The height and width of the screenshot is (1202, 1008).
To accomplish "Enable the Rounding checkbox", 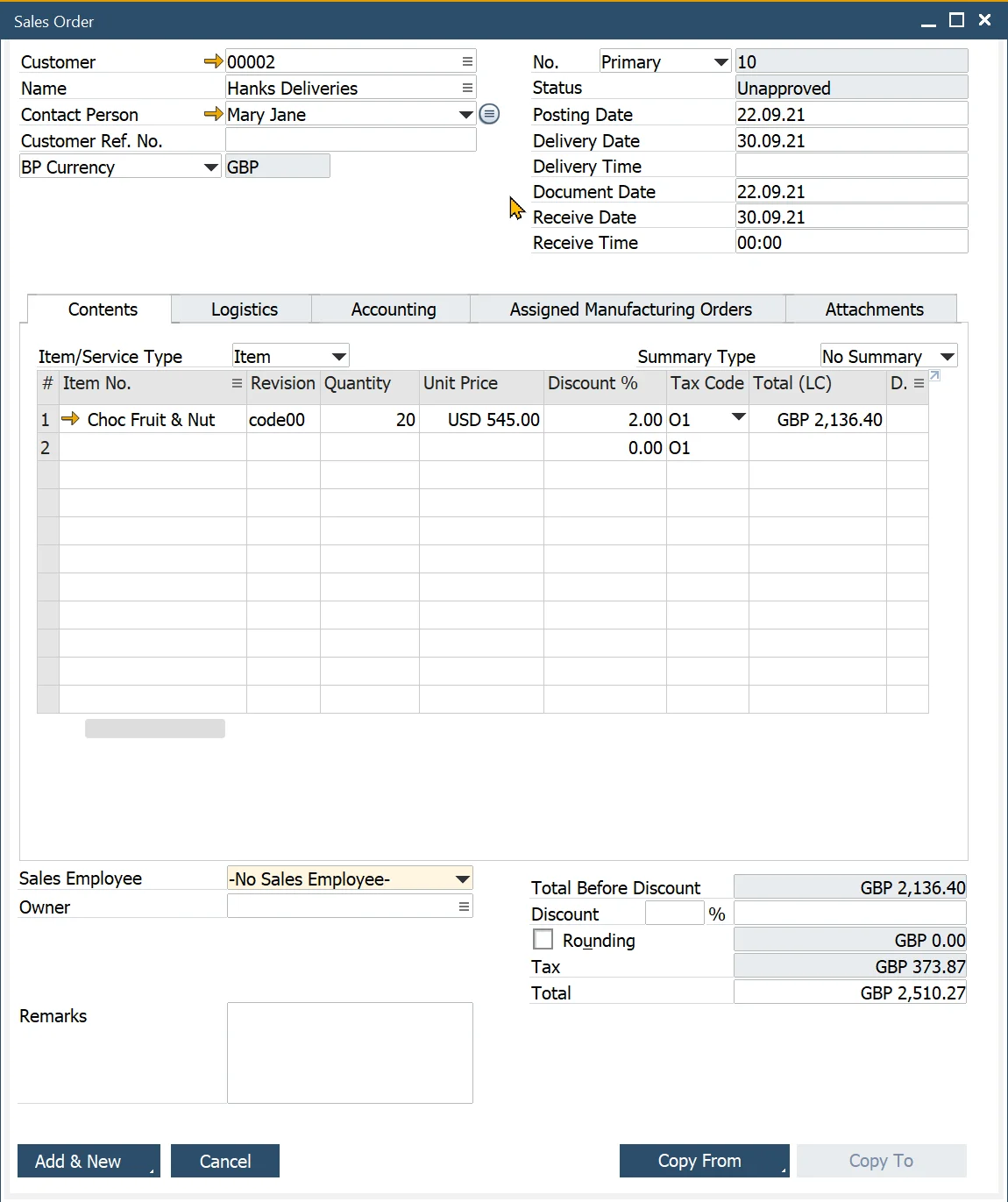I will (543, 940).
